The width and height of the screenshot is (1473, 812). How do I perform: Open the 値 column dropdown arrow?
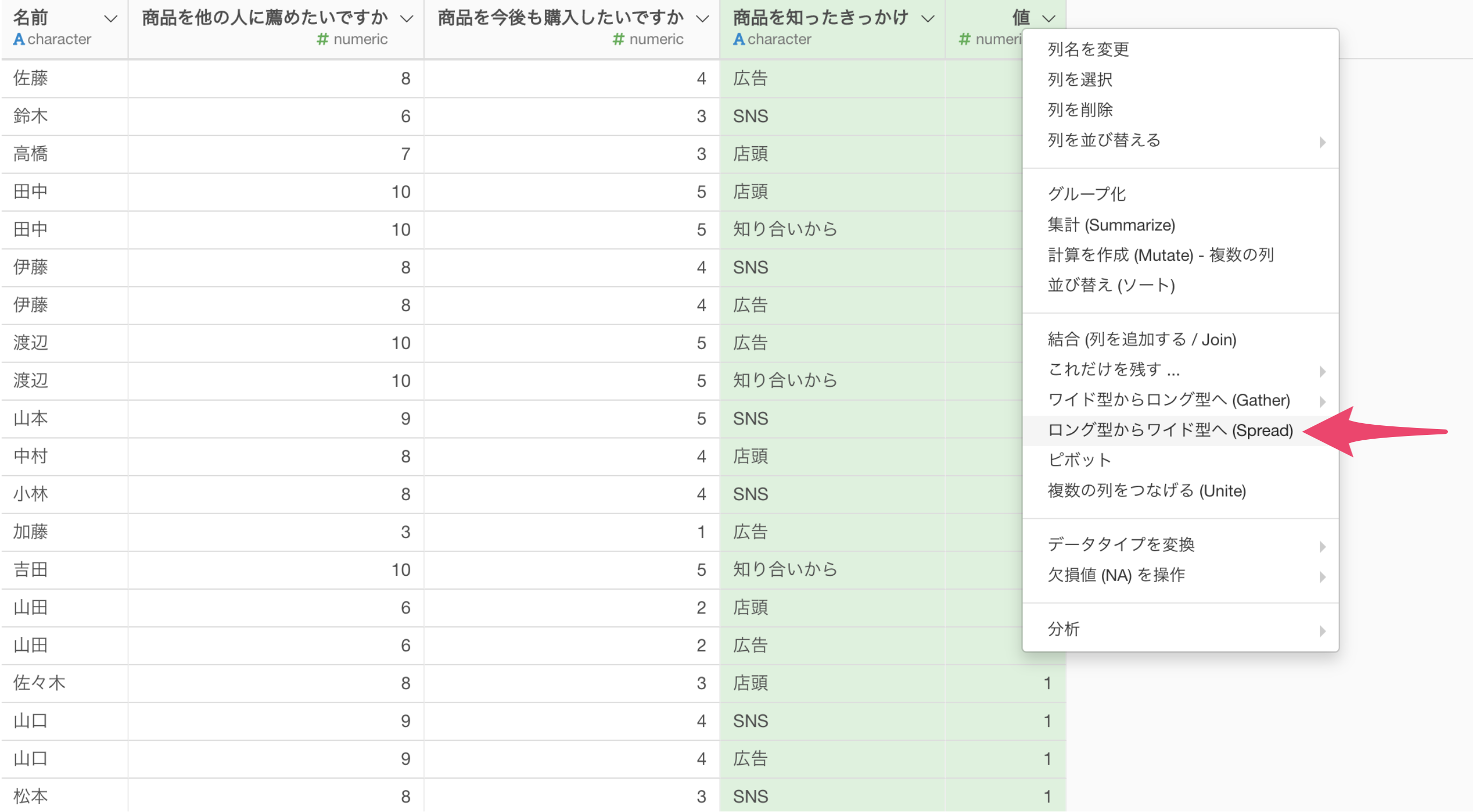[1049, 19]
